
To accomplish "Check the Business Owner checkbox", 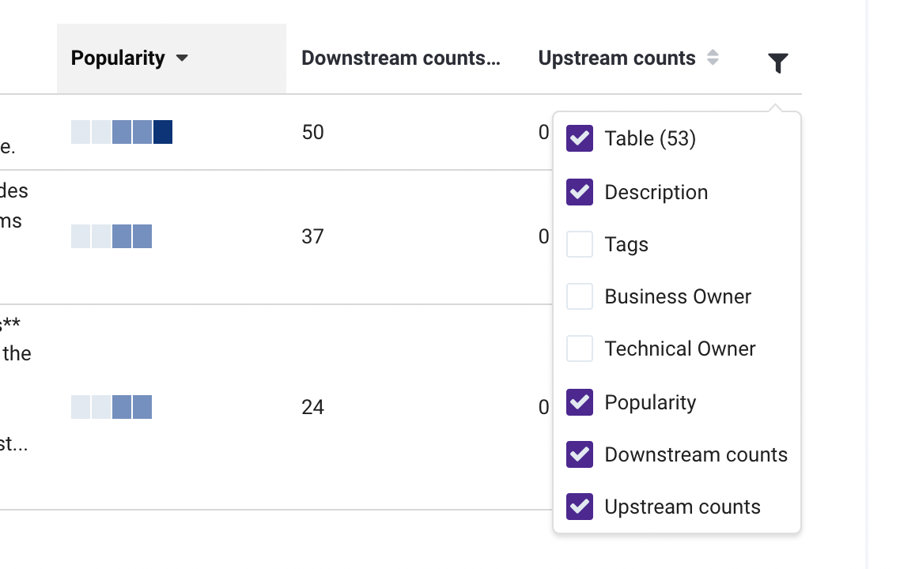I will pyautogui.click(x=580, y=296).
